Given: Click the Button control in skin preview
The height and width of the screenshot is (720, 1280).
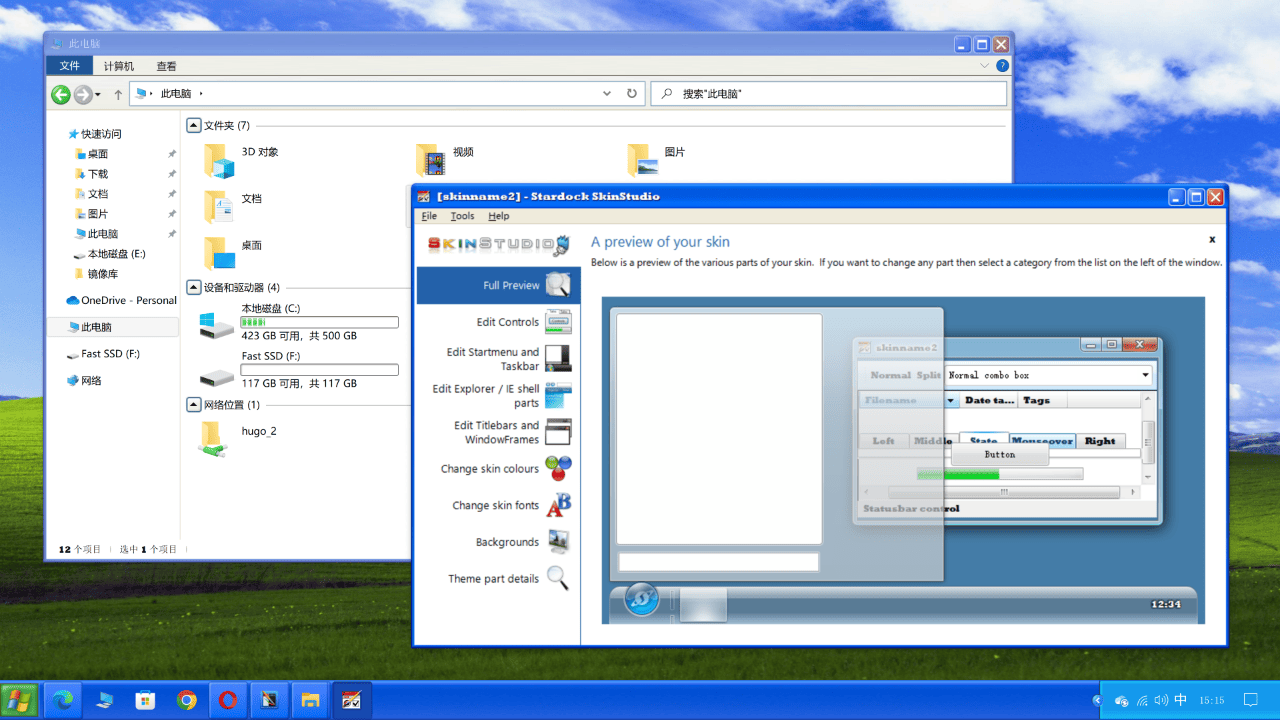Looking at the screenshot, I should click(999, 454).
